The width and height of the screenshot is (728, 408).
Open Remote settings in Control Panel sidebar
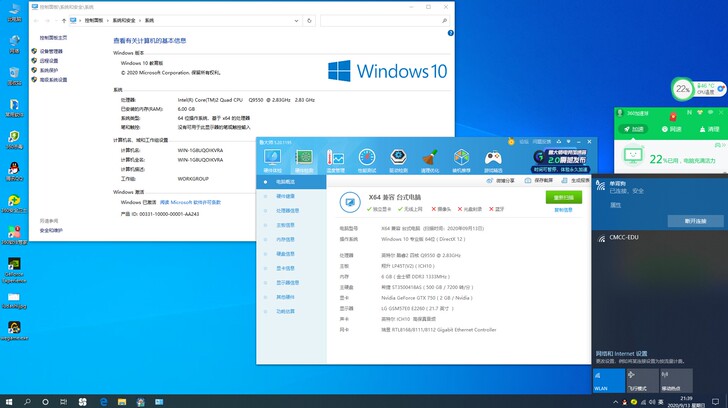point(49,61)
